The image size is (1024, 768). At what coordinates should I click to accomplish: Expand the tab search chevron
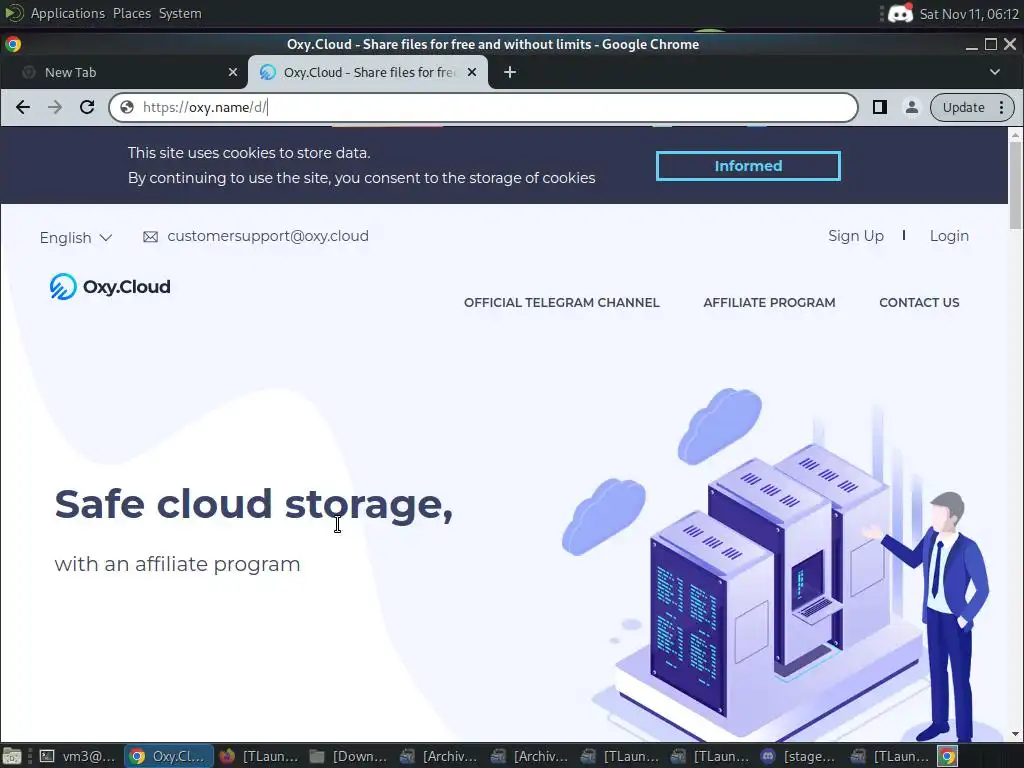[x=995, y=72]
